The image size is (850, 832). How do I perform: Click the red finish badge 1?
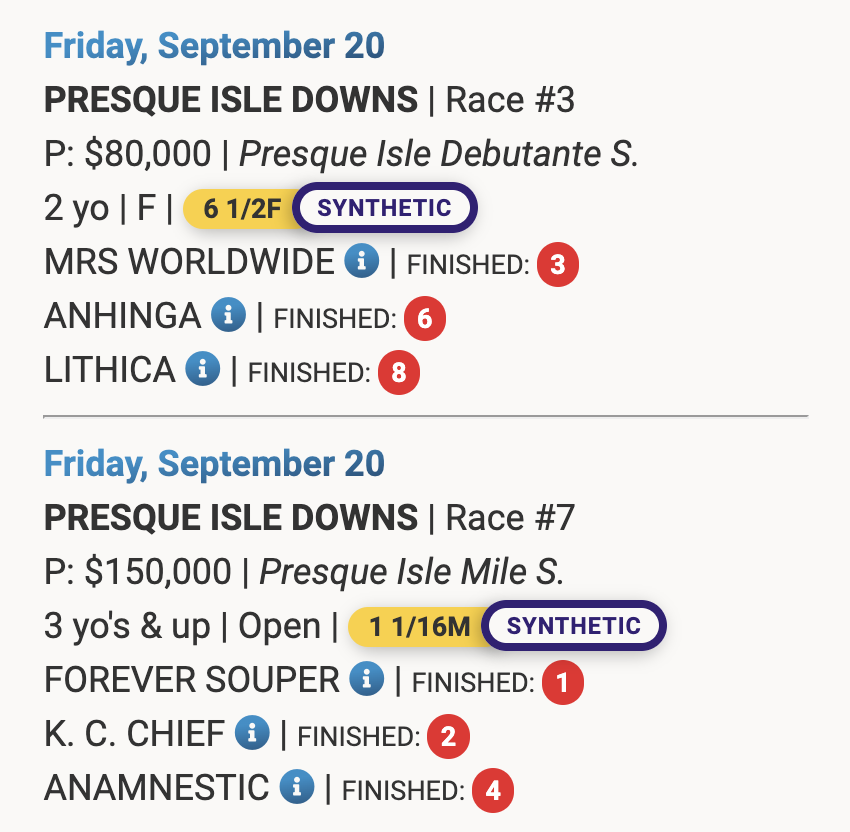pyautogui.click(x=562, y=683)
